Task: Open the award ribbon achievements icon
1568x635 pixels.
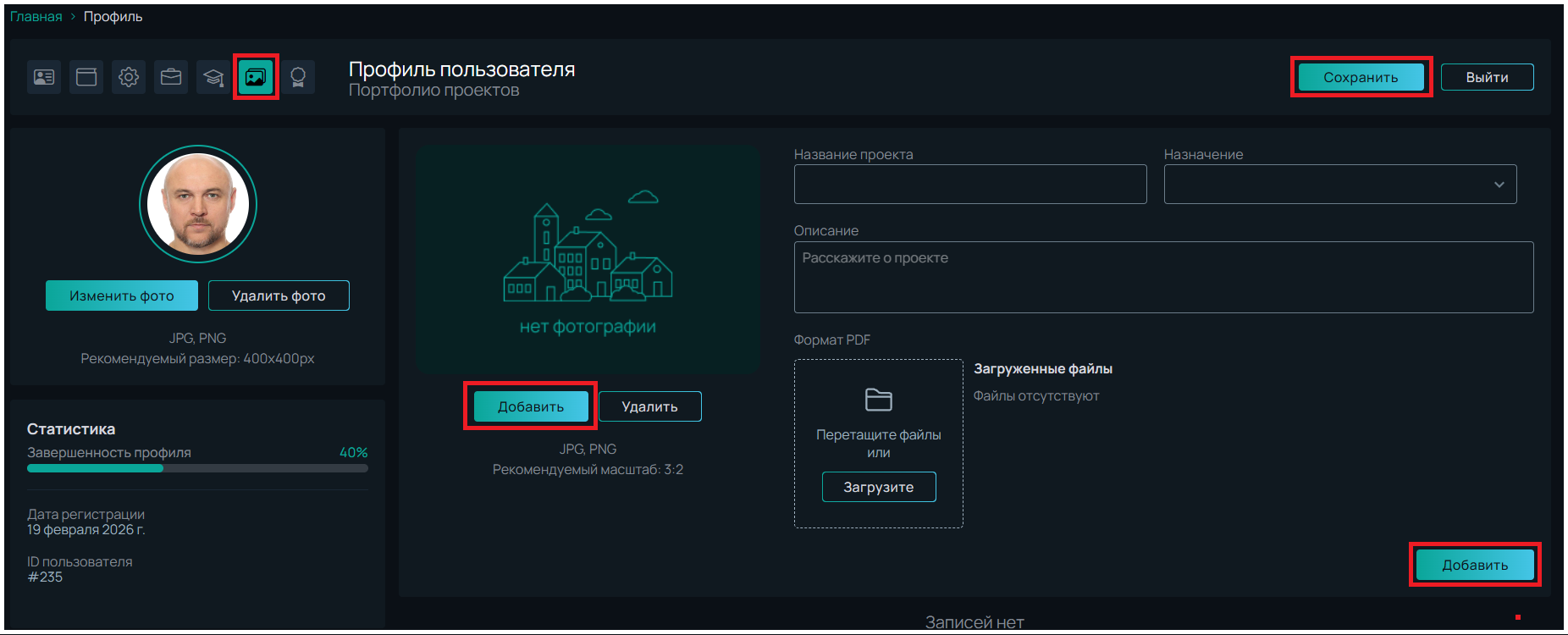Action: 298,77
